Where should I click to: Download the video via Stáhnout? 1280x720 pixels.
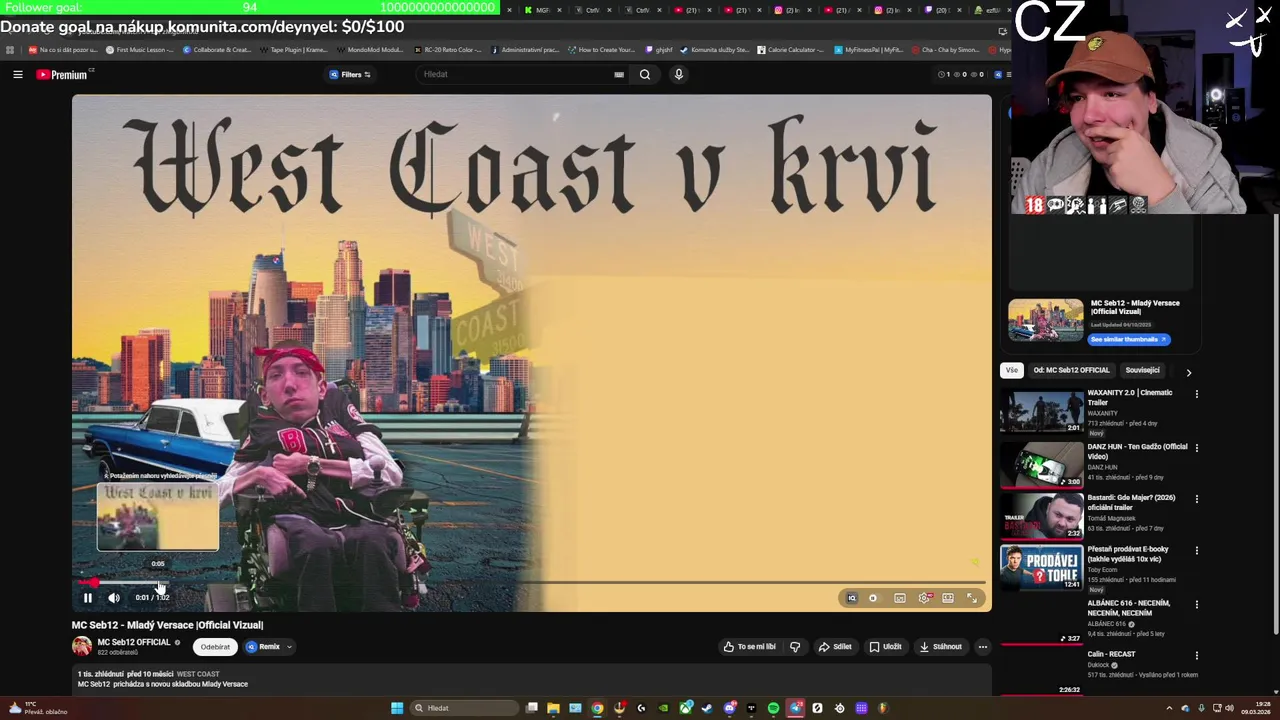click(941, 647)
